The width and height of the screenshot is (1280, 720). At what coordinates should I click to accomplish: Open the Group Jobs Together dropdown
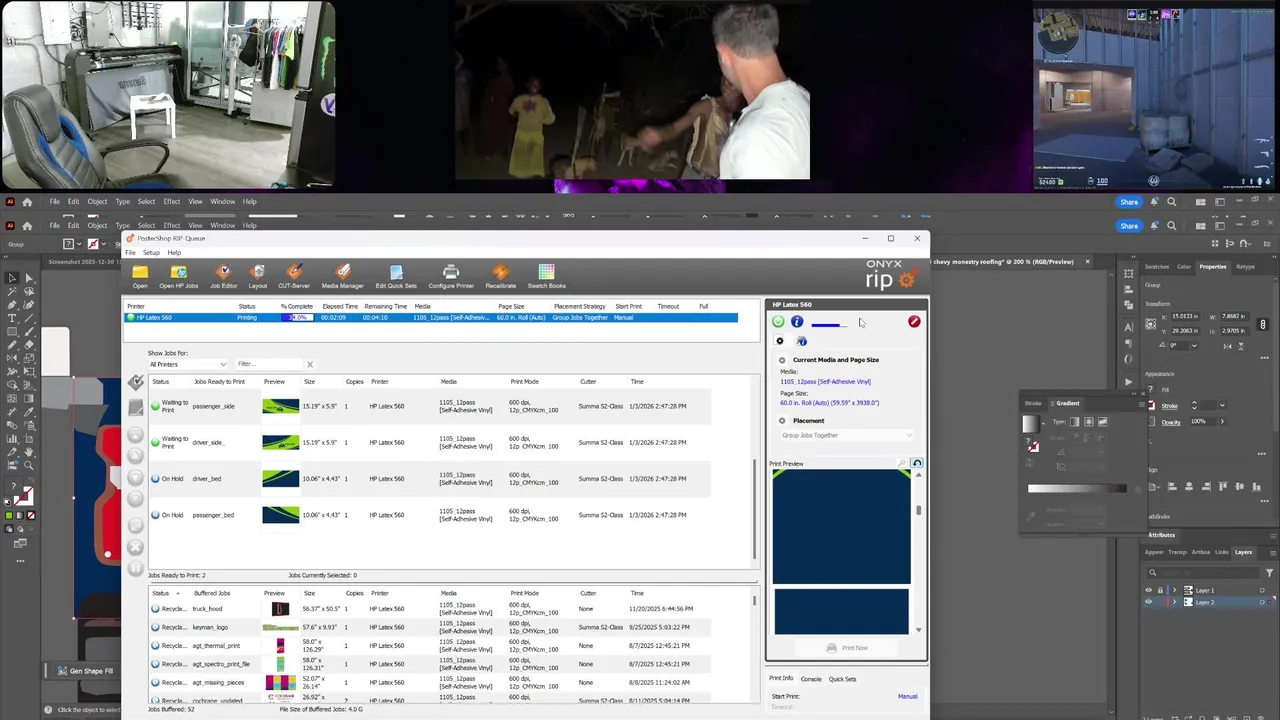tap(848, 435)
